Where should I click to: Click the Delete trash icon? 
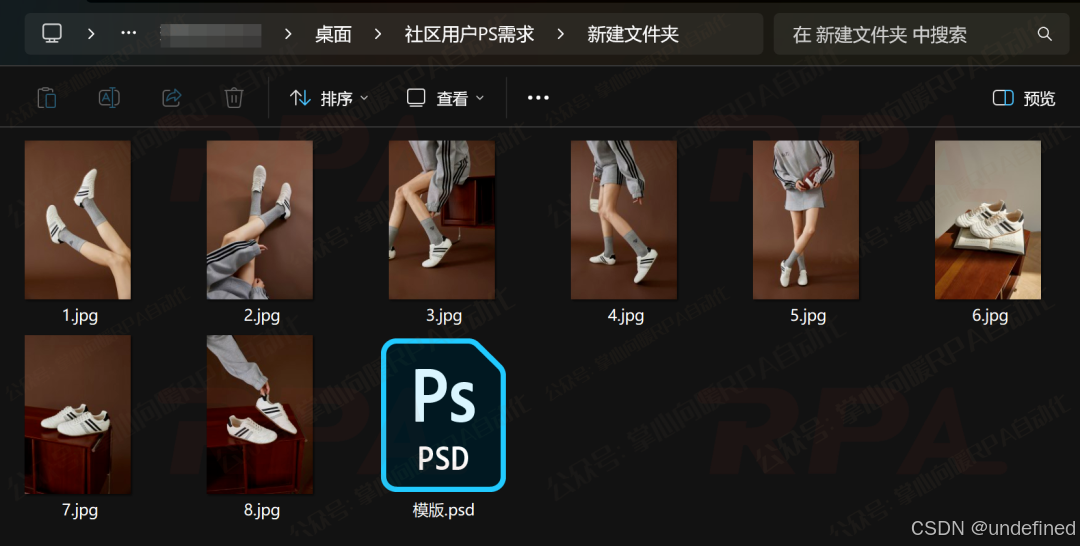pos(234,98)
